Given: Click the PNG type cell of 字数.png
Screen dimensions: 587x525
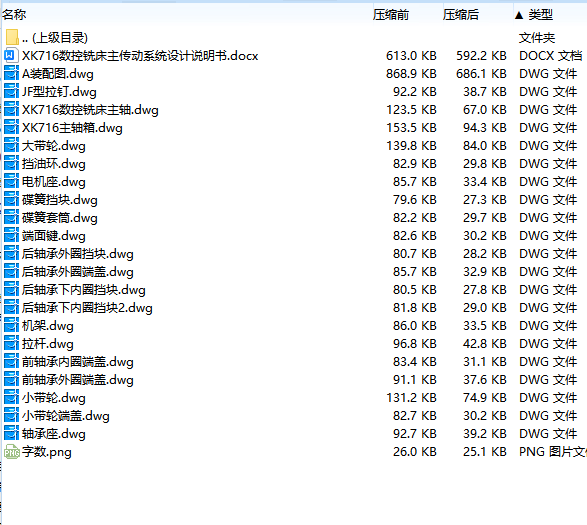Looking at the screenshot, I should (553, 452).
